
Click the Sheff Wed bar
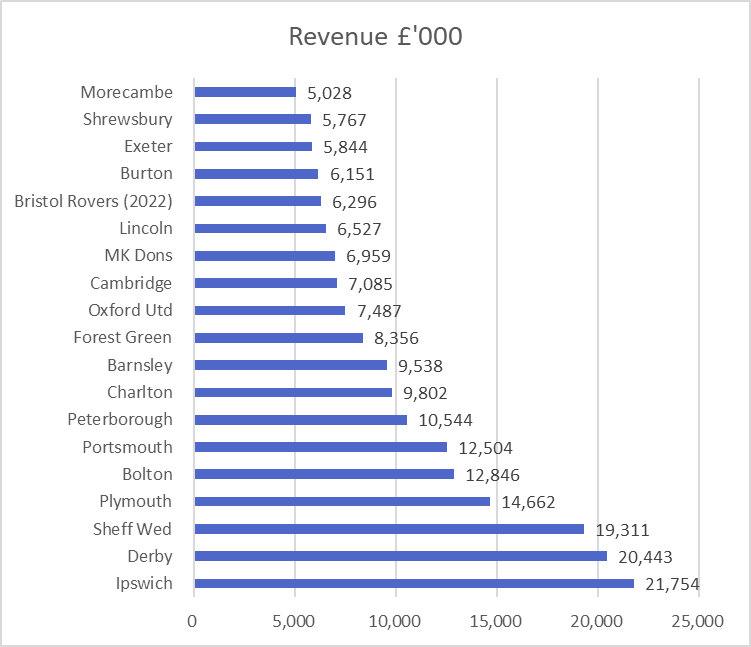[x=388, y=529]
